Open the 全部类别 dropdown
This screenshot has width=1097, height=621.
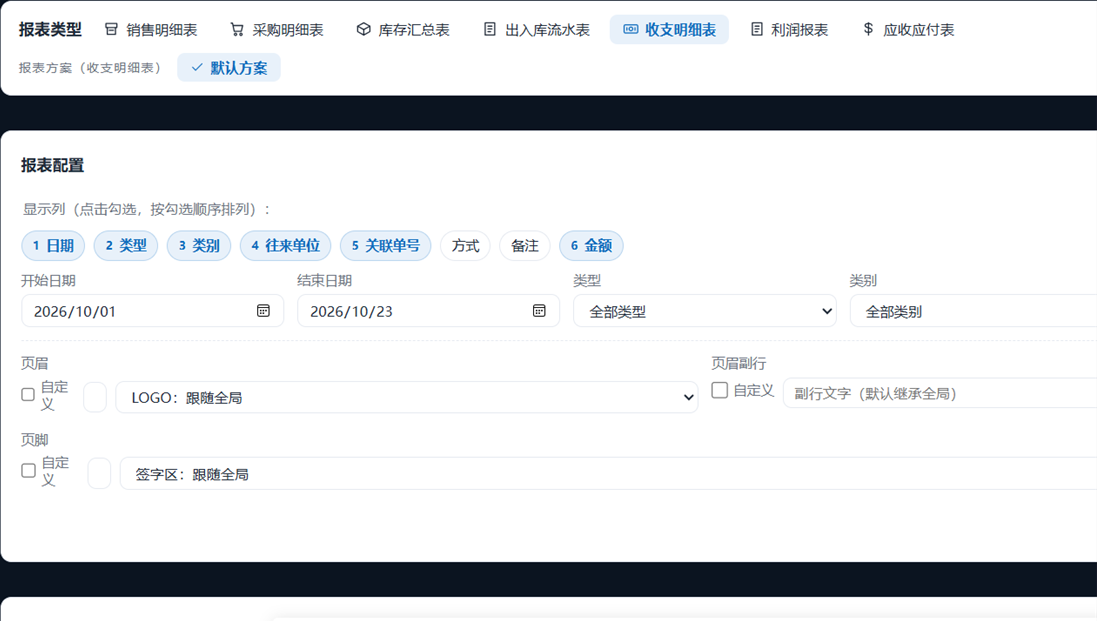974,311
